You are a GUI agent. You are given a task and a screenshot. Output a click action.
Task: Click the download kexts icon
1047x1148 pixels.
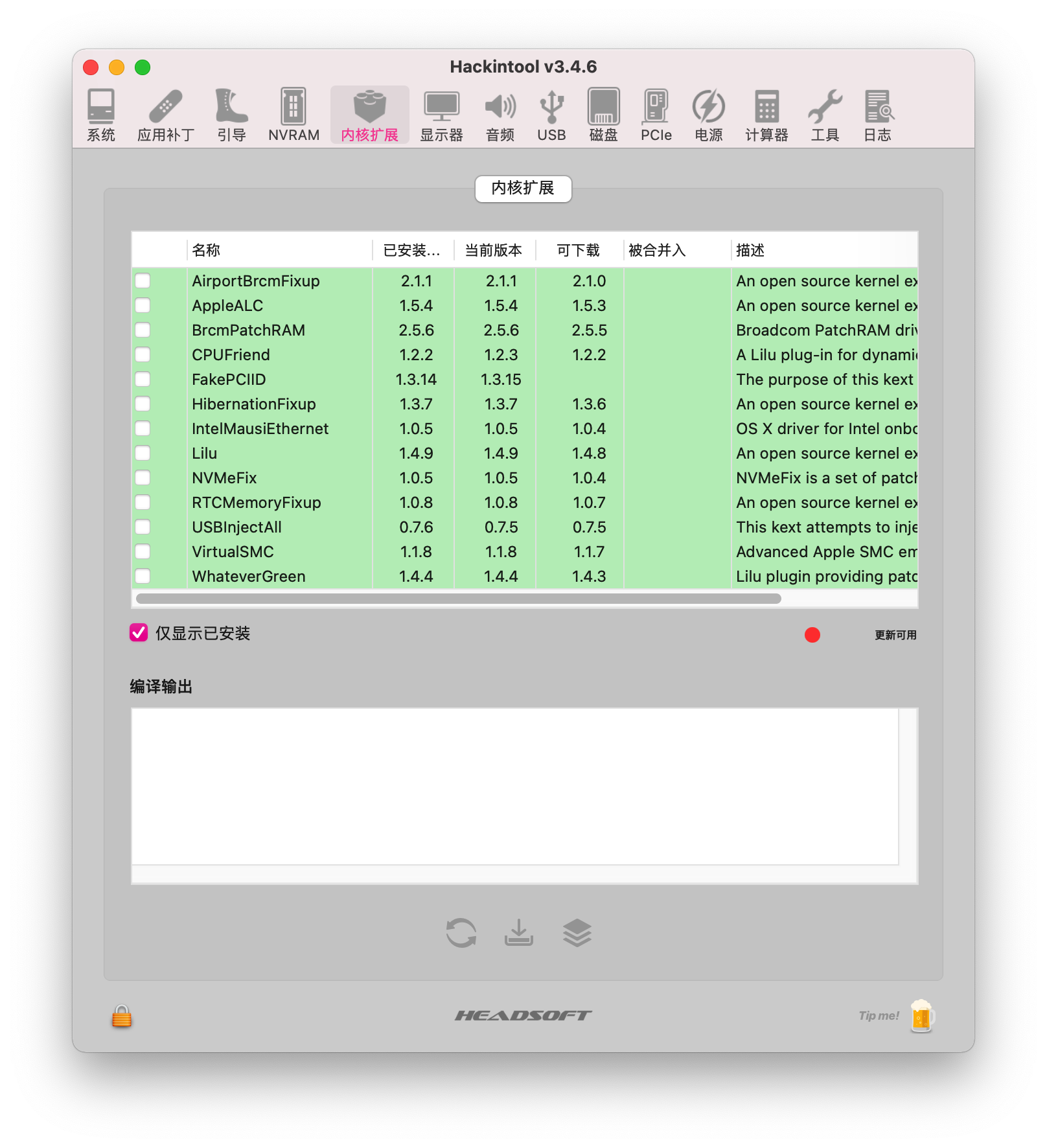pos(519,933)
